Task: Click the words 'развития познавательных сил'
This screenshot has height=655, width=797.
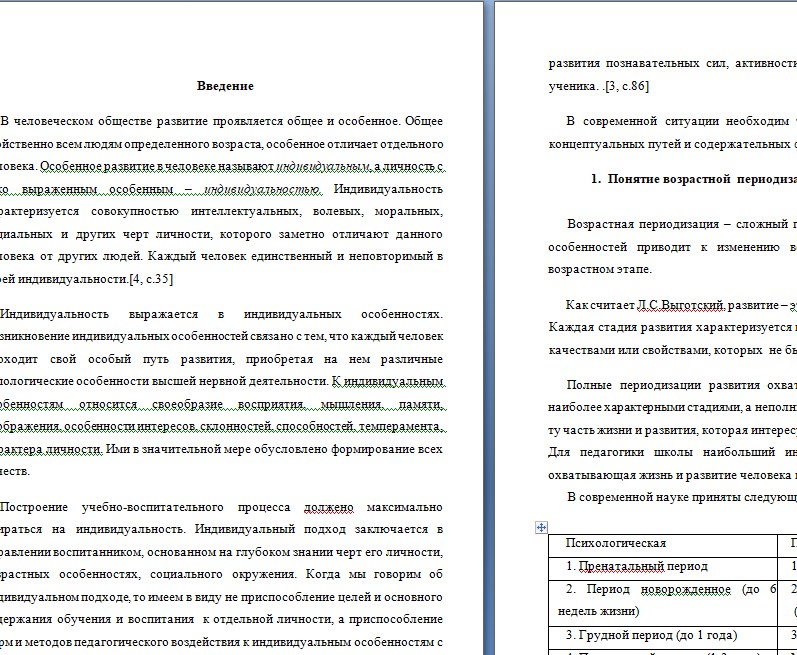Action: pyautogui.click(x=638, y=64)
